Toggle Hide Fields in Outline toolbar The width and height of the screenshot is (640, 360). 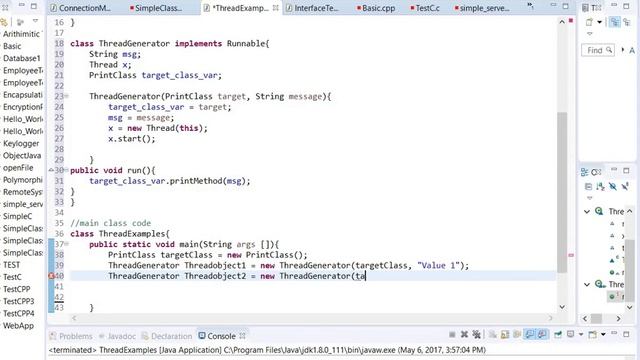coord(613,187)
